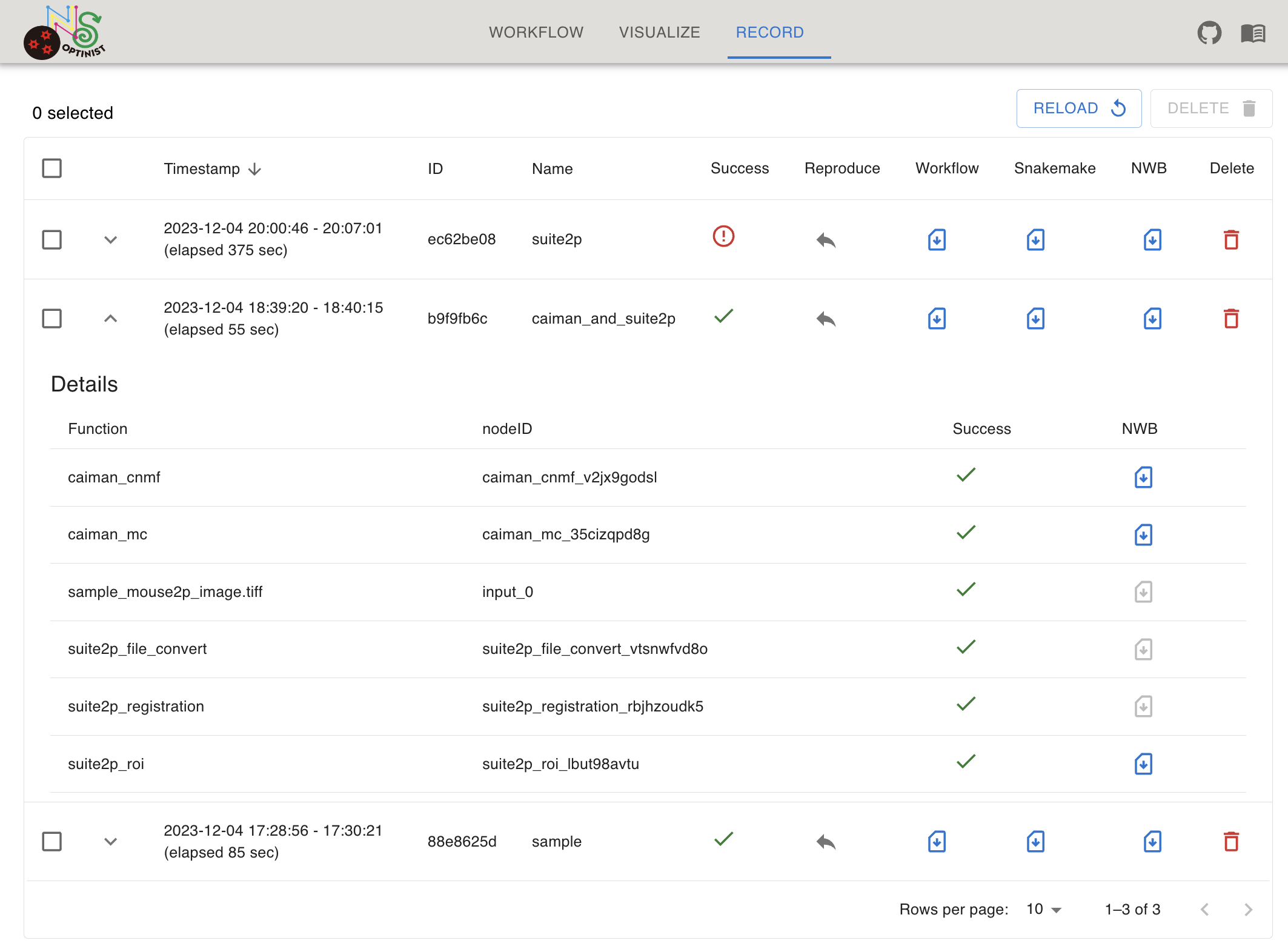Download NWB file for ec62be08 record
Image resolution: width=1288 pixels, height=949 pixels.
[x=1152, y=240]
